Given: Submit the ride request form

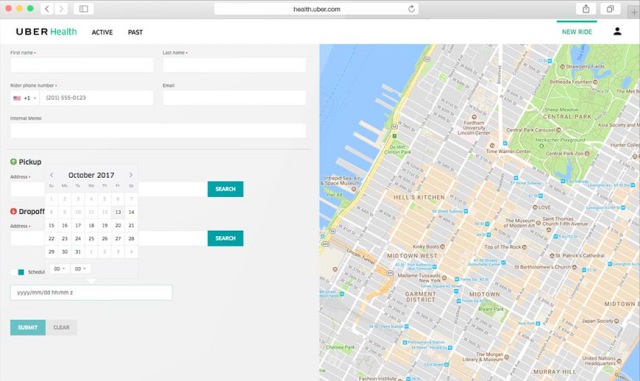Looking at the screenshot, I should click(x=28, y=328).
